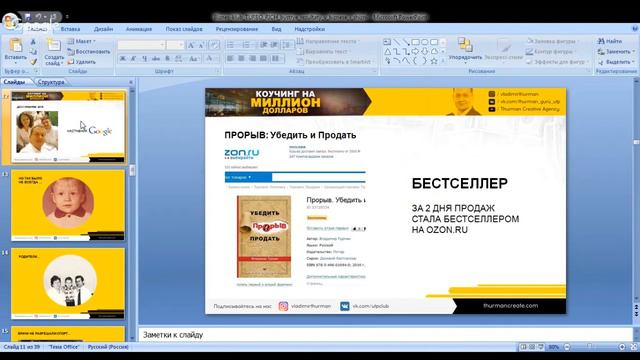Click the Удалить delete slide button
The image size is (640, 360).
coord(81,62)
